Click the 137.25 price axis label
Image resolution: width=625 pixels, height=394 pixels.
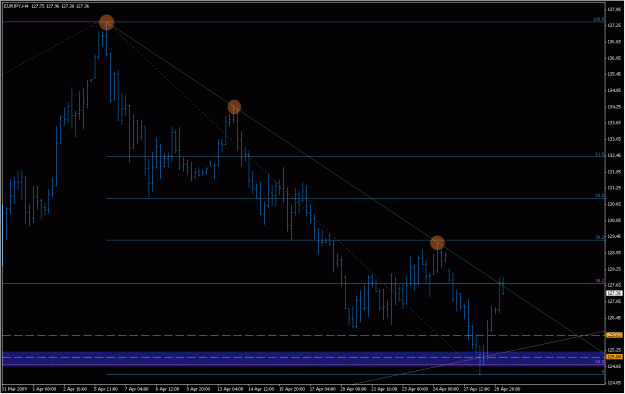click(x=614, y=25)
